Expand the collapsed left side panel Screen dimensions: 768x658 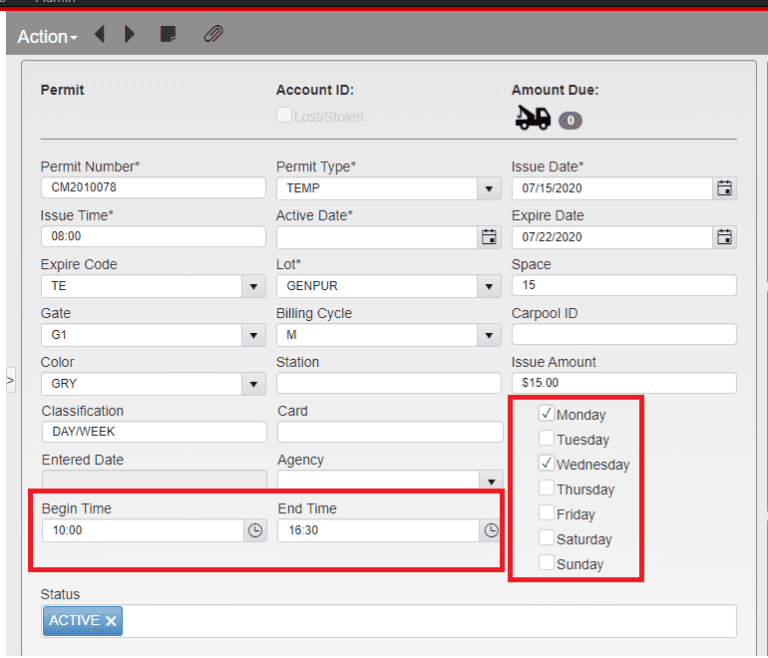pos(10,380)
